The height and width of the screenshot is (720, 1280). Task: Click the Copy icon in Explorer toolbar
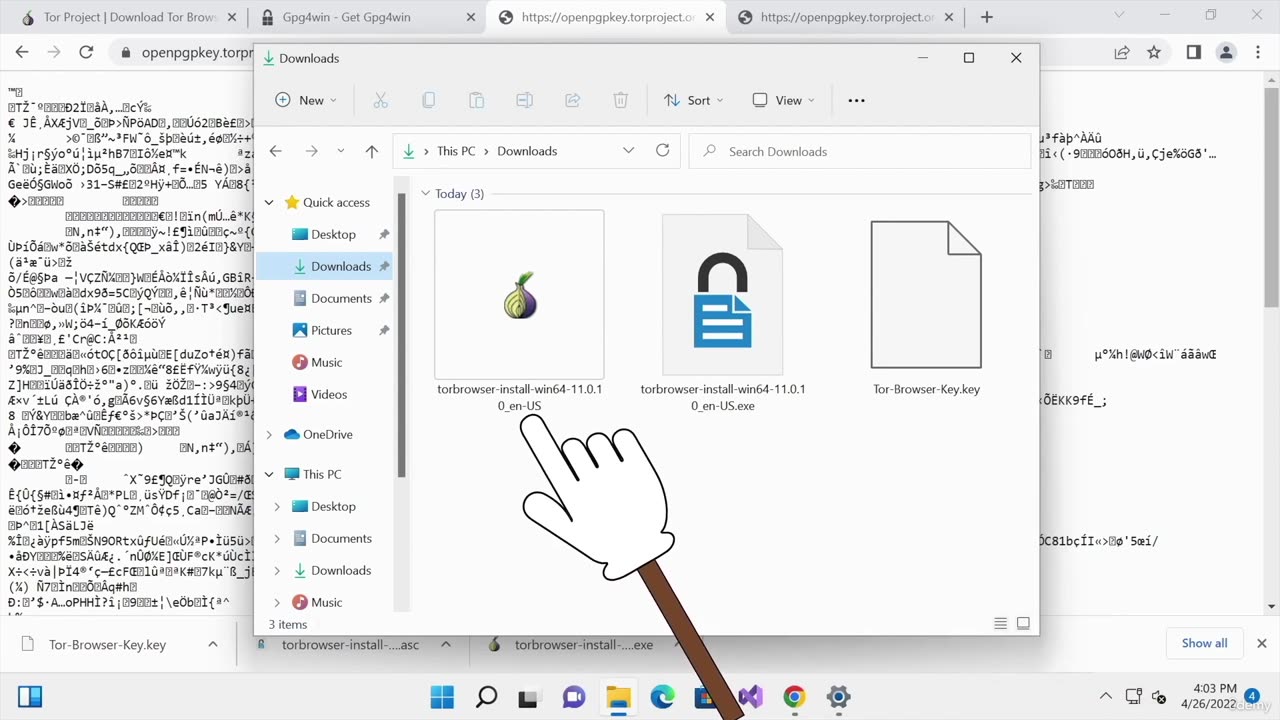(x=428, y=100)
